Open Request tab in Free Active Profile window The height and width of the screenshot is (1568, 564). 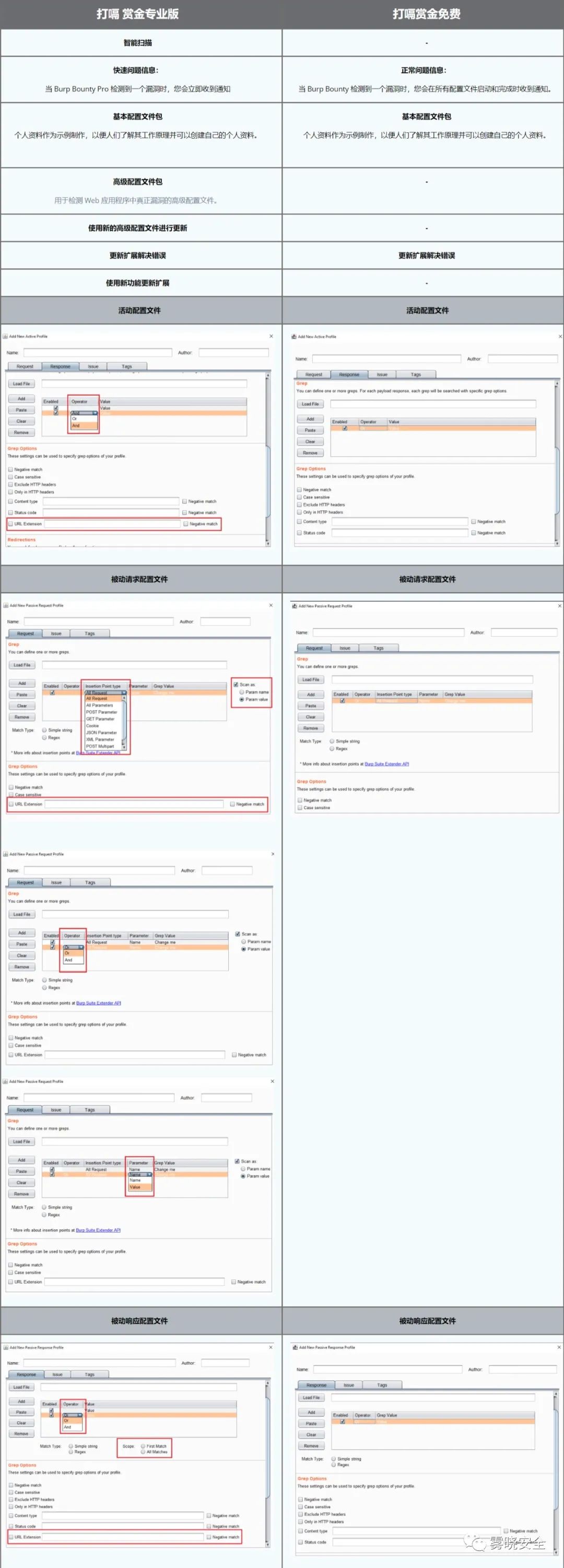[314, 374]
